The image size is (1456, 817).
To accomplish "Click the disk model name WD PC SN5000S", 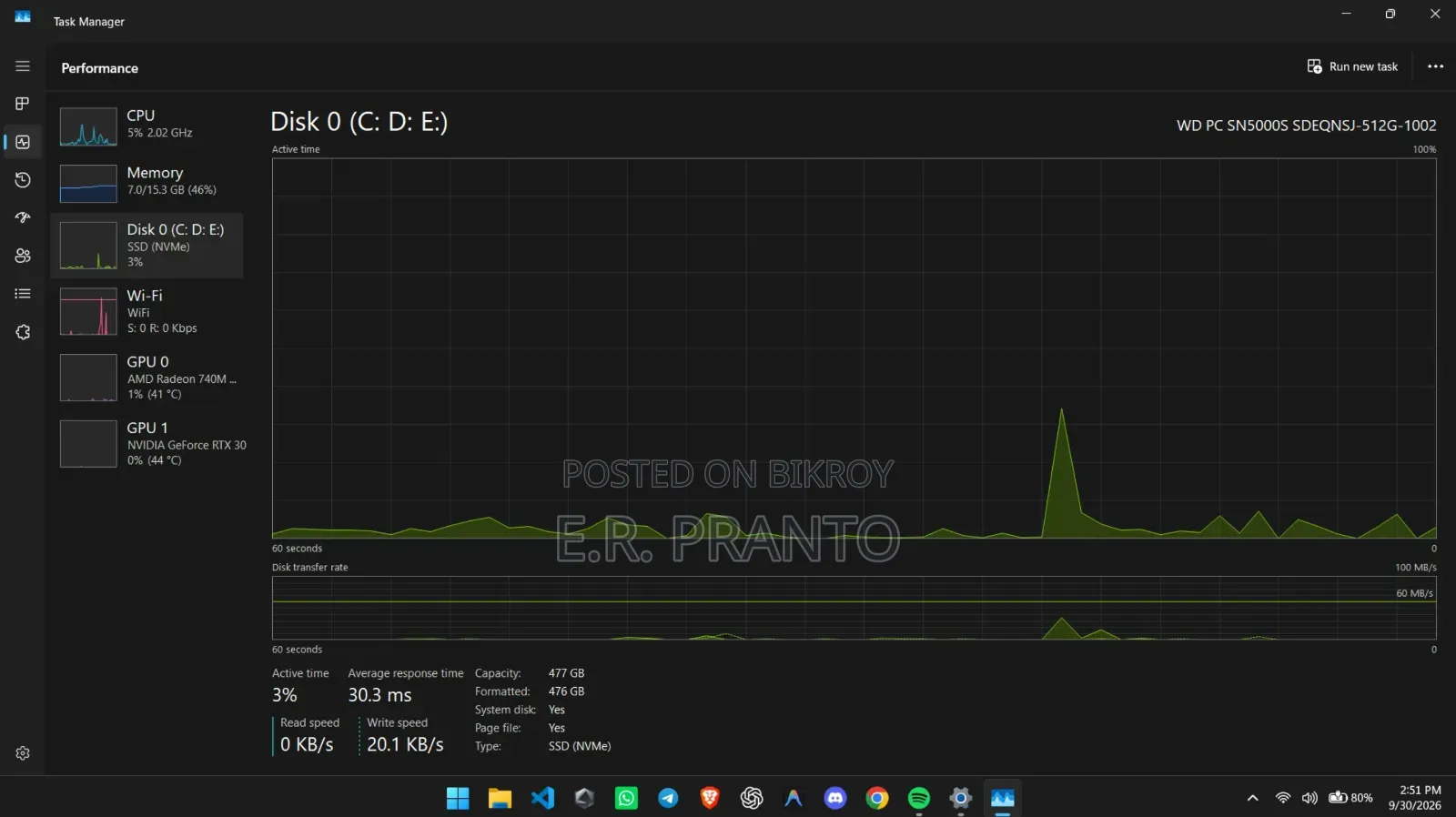I will point(1306,126).
